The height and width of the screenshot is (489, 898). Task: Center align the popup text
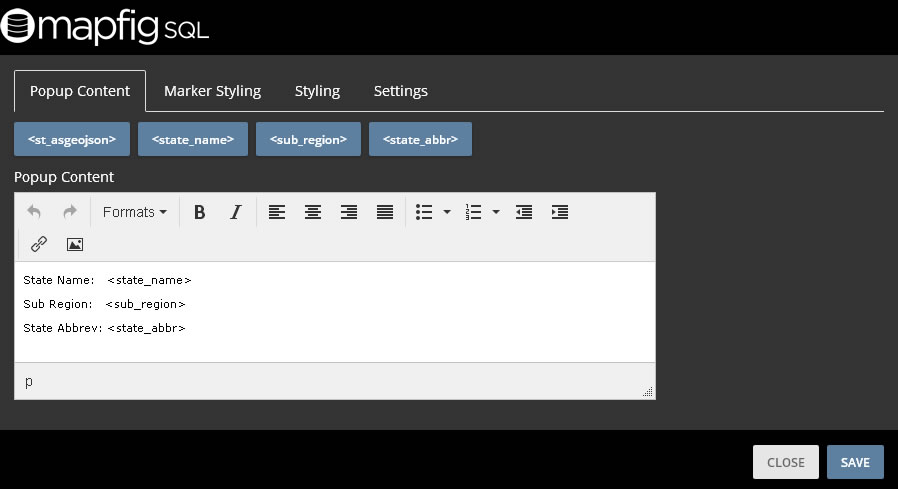(x=313, y=212)
